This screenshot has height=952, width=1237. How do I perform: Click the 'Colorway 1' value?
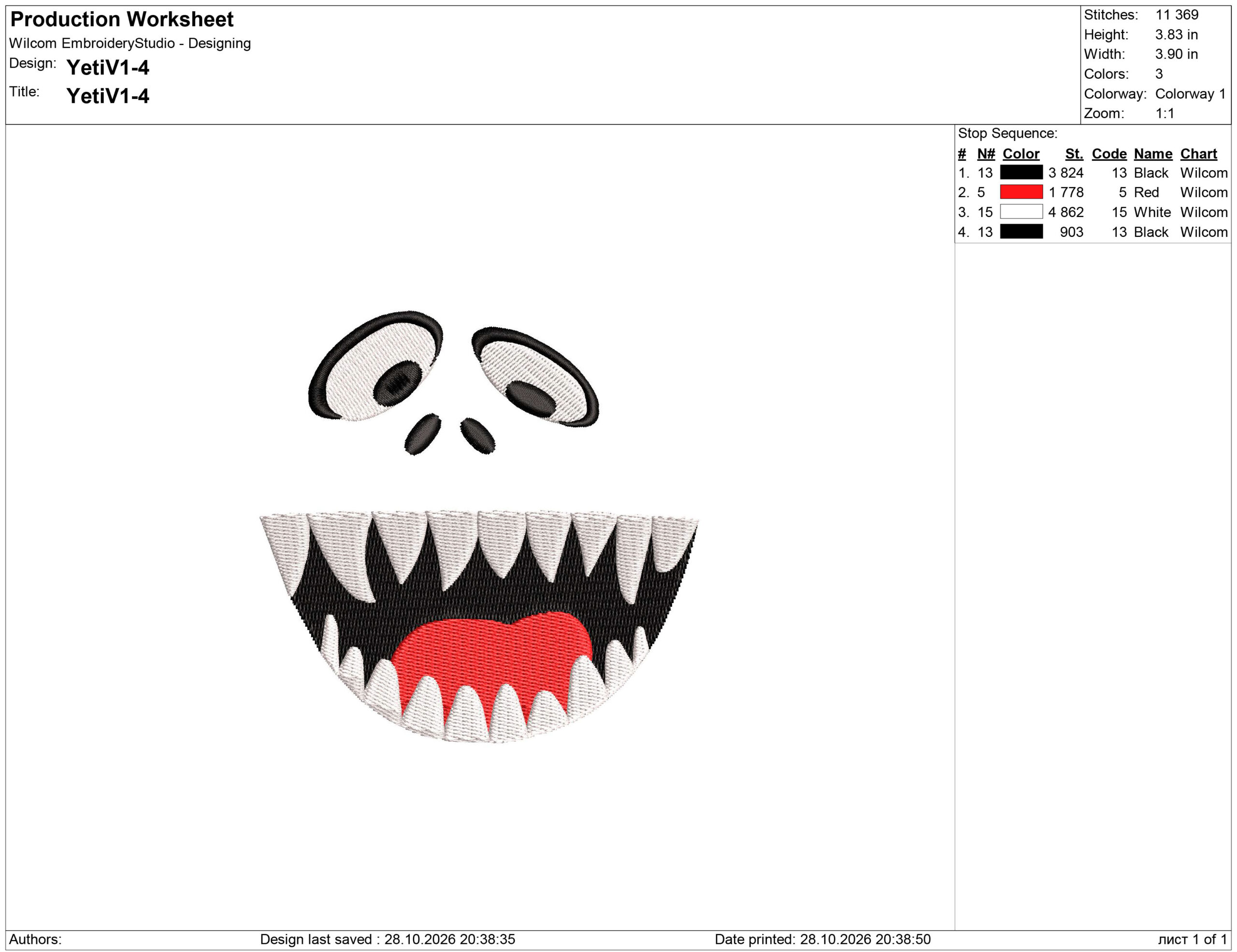(1190, 93)
